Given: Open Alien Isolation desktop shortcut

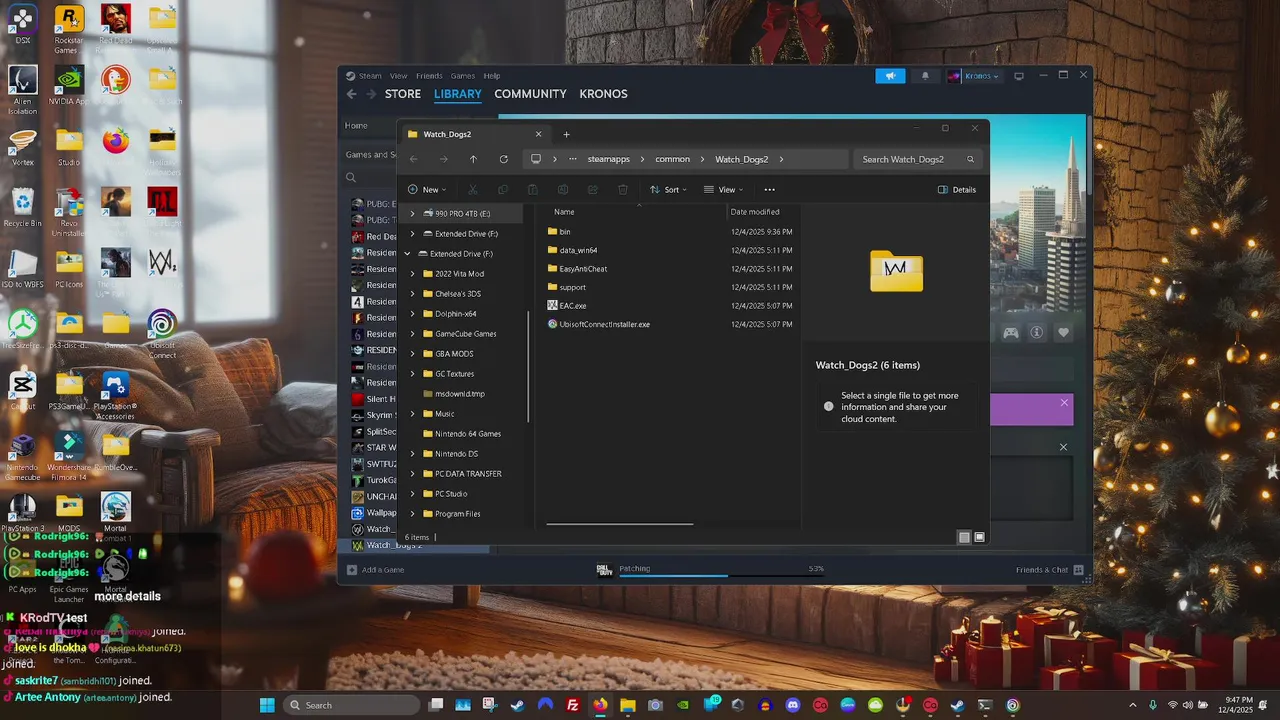Looking at the screenshot, I should click(22, 89).
